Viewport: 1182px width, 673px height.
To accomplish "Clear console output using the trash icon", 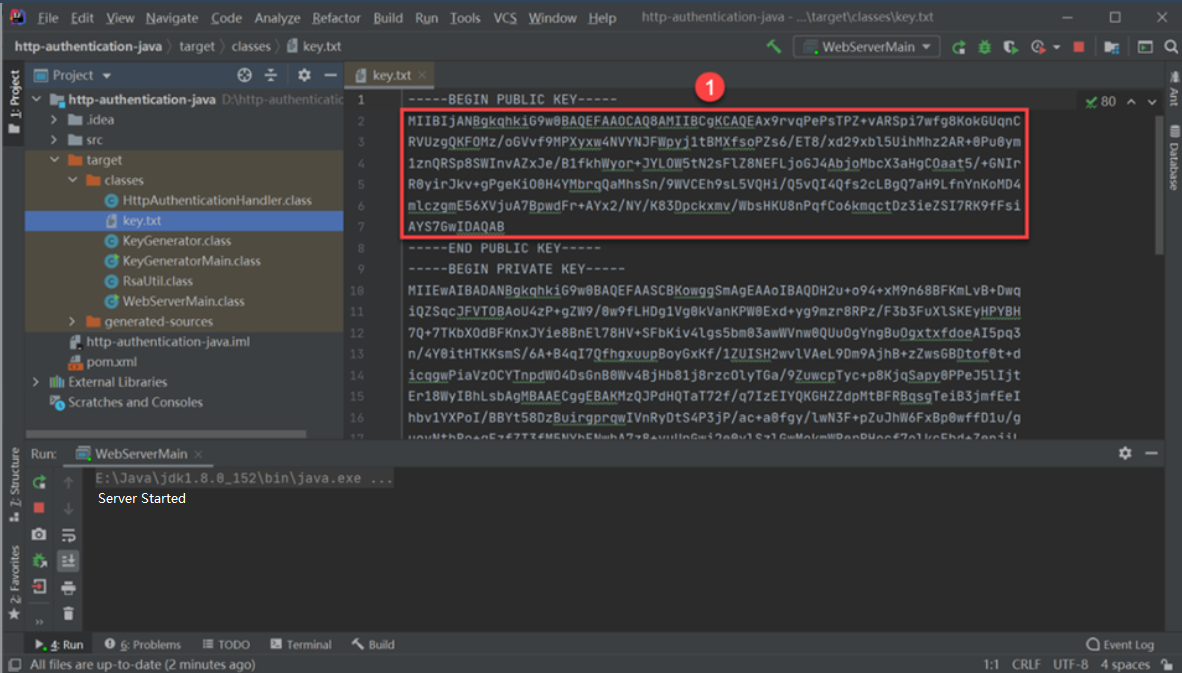I will [x=68, y=612].
